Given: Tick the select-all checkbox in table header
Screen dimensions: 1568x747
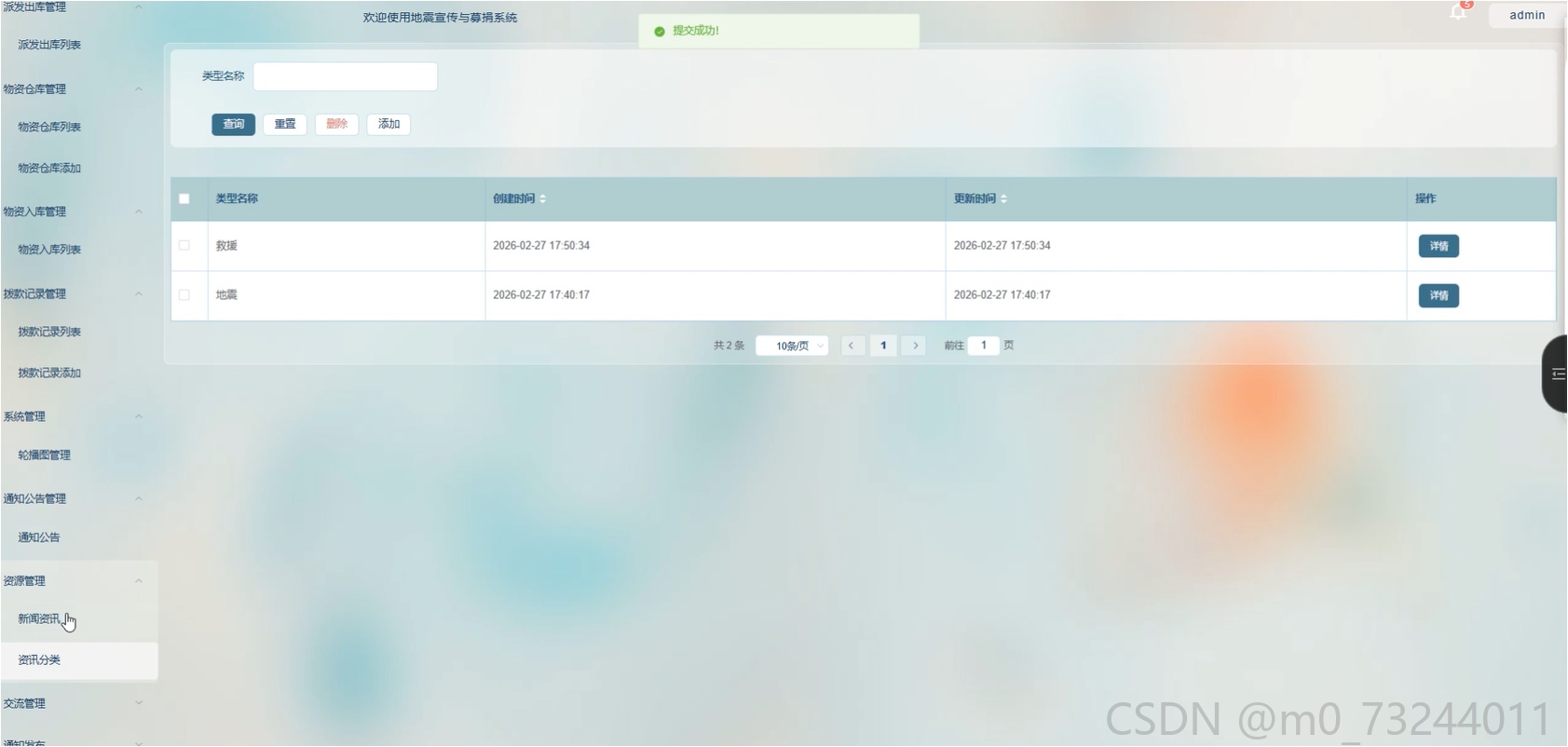Looking at the screenshot, I should pos(184,198).
